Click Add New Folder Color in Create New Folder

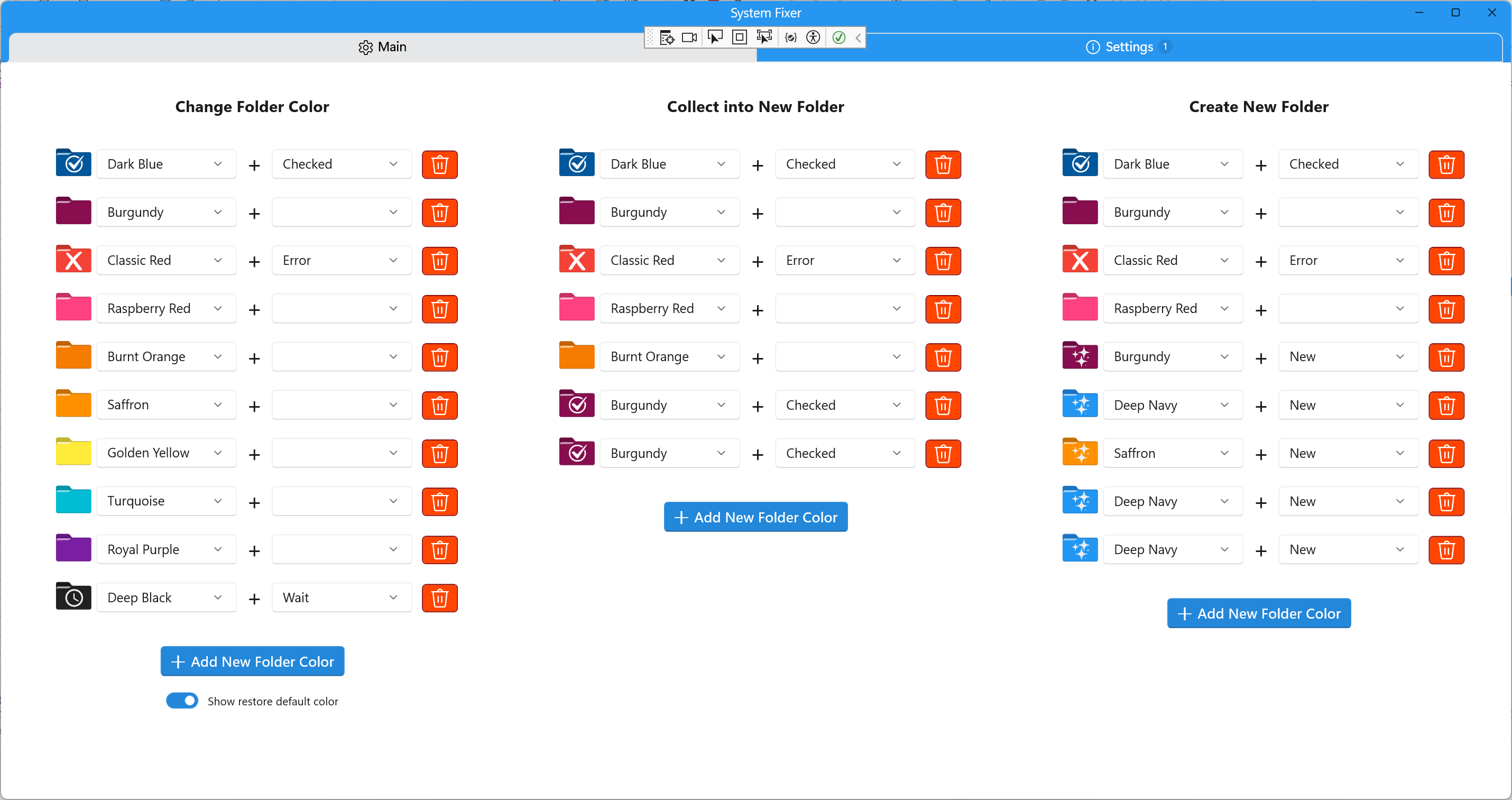(1258, 613)
